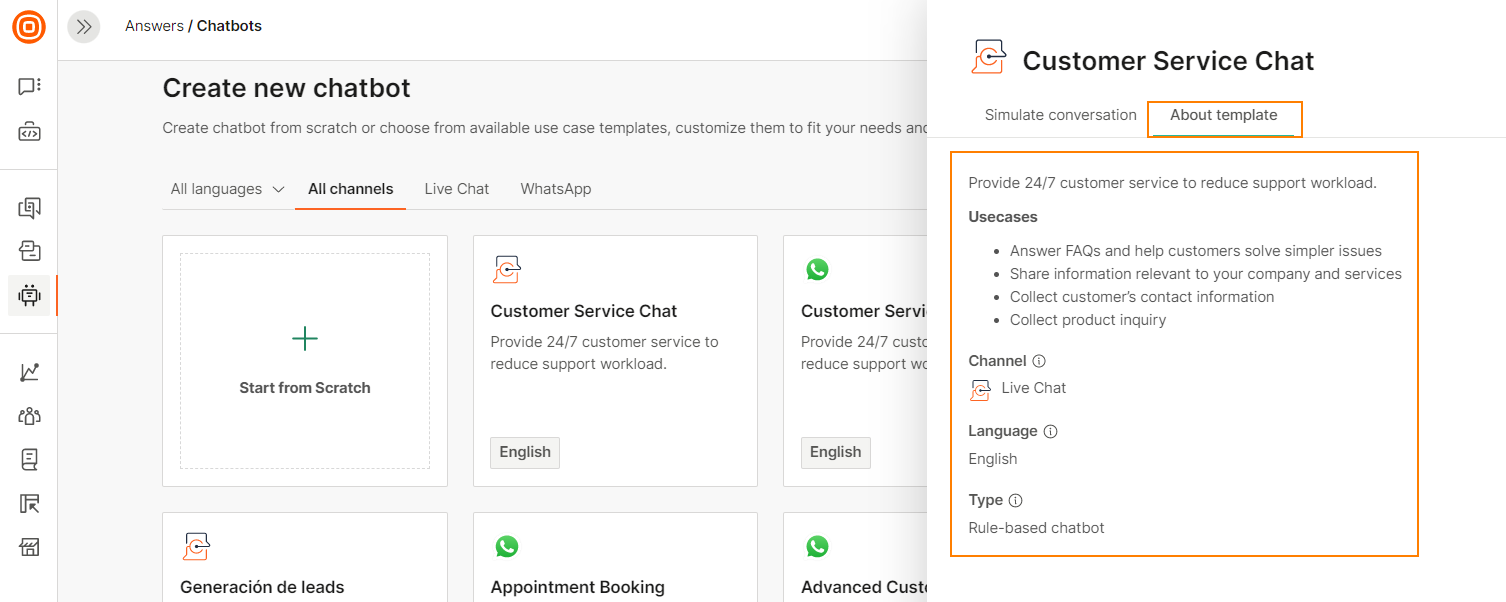This screenshot has height=602, width=1506.
Task: Click the developer code icon in sidebar
Action: point(29,131)
